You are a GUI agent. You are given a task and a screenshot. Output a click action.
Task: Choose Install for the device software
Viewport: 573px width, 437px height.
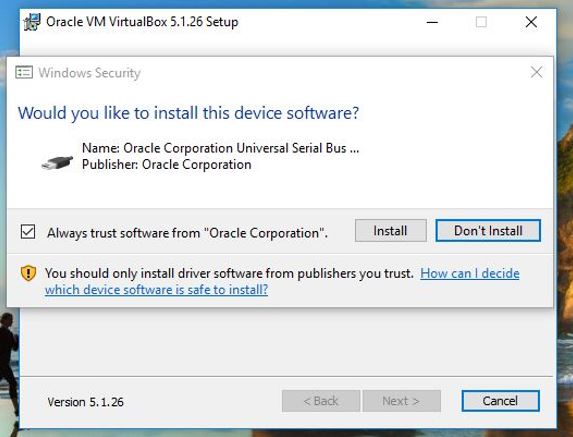390,231
